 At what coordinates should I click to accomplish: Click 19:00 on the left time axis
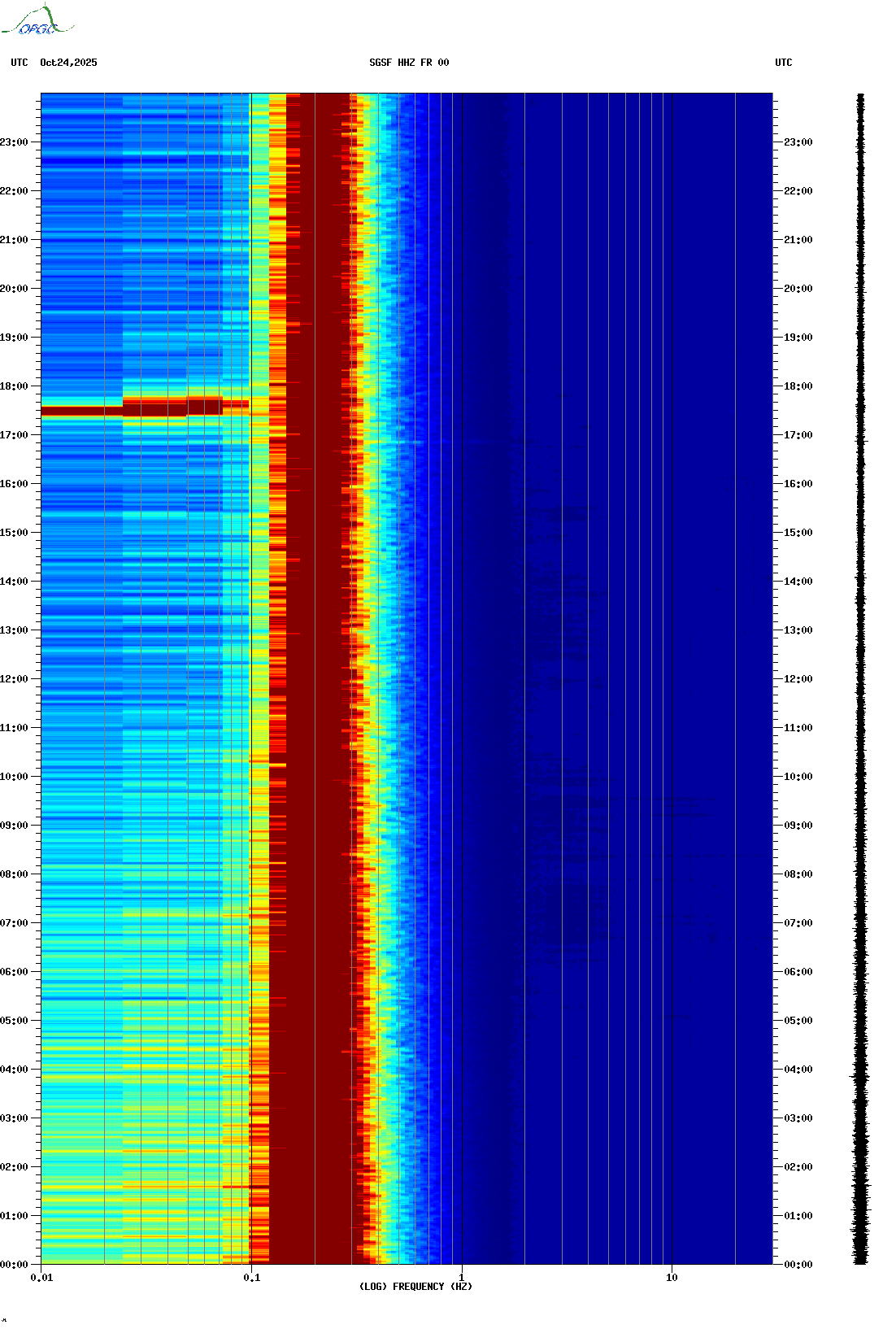[x=14, y=338]
